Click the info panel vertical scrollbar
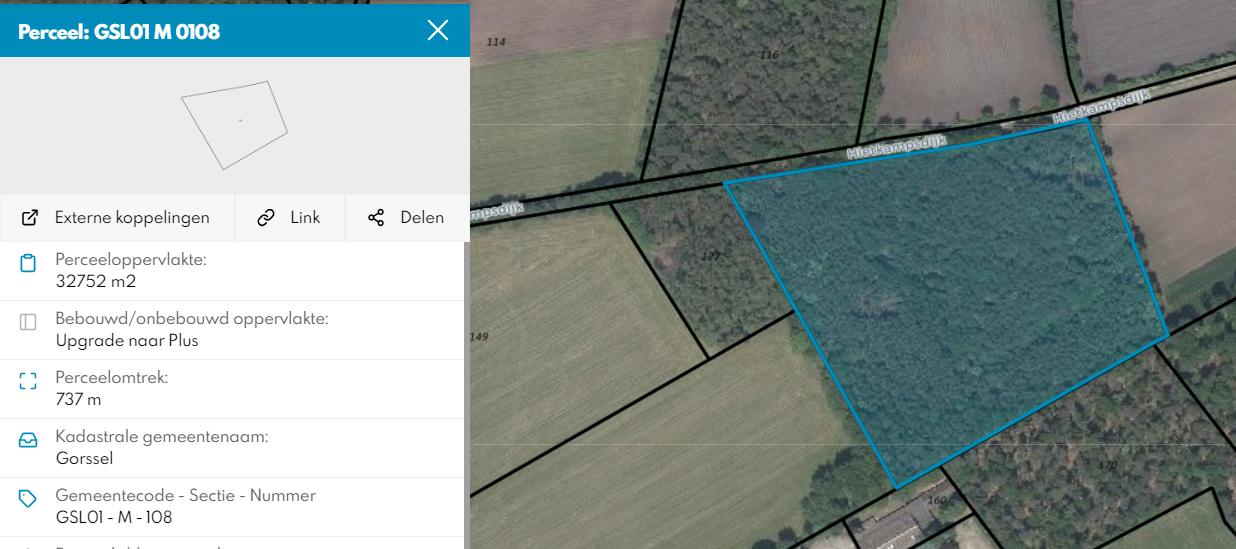Viewport: 1236px width, 549px height. [466, 395]
